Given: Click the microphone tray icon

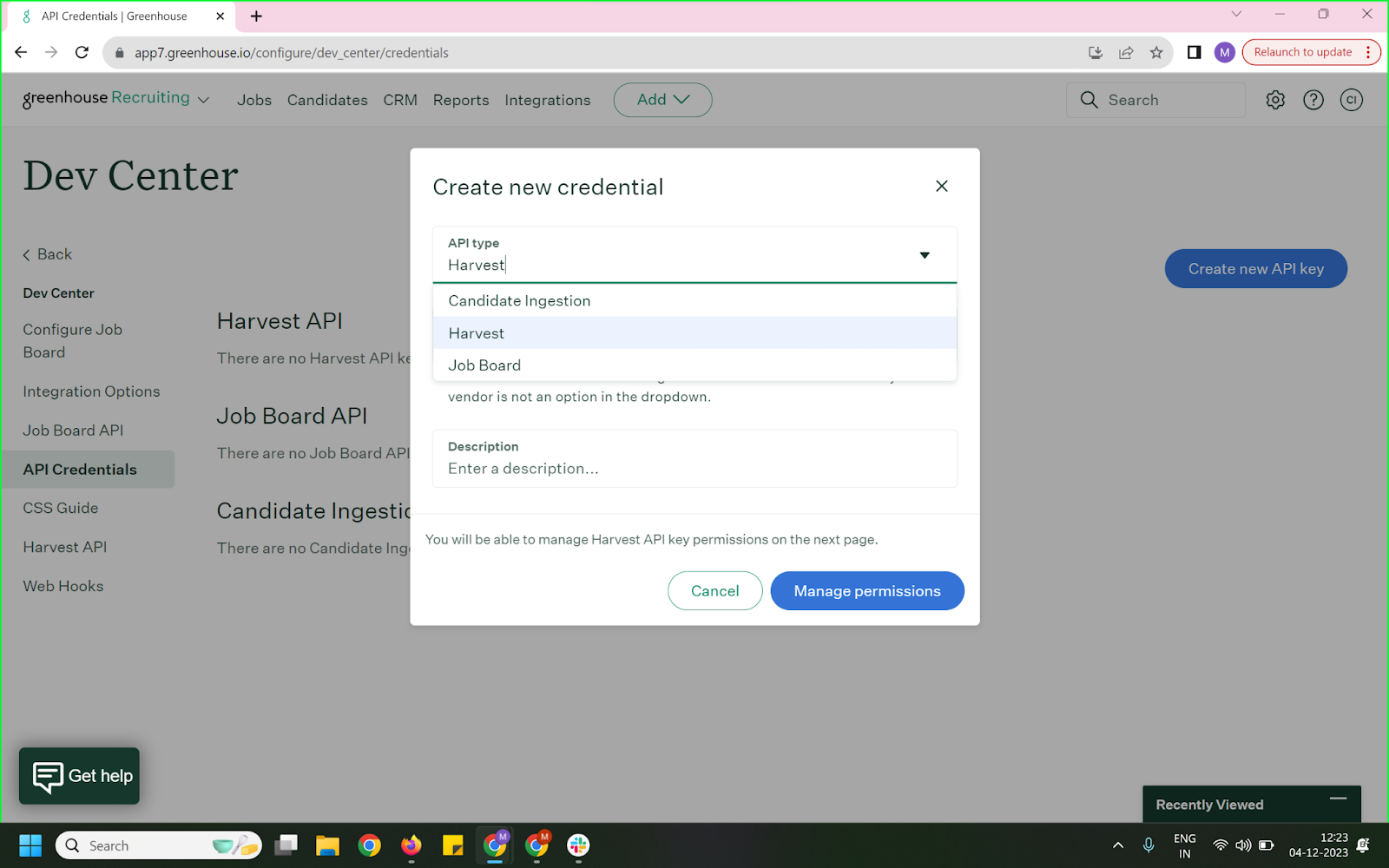Looking at the screenshot, I should (1149, 845).
